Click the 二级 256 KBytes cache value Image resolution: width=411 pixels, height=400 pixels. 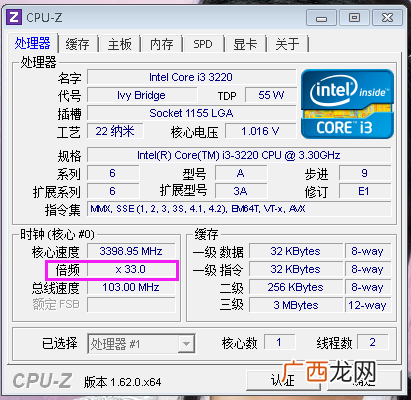tap(296, 287)
